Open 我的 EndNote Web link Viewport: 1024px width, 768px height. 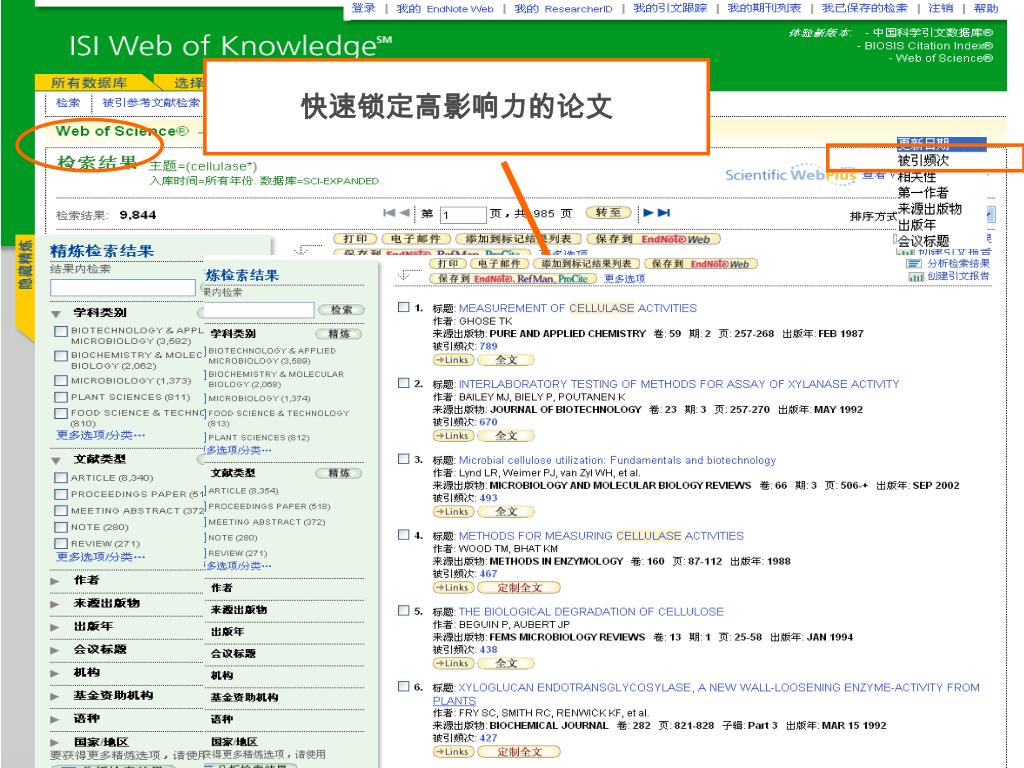point(445,8)
